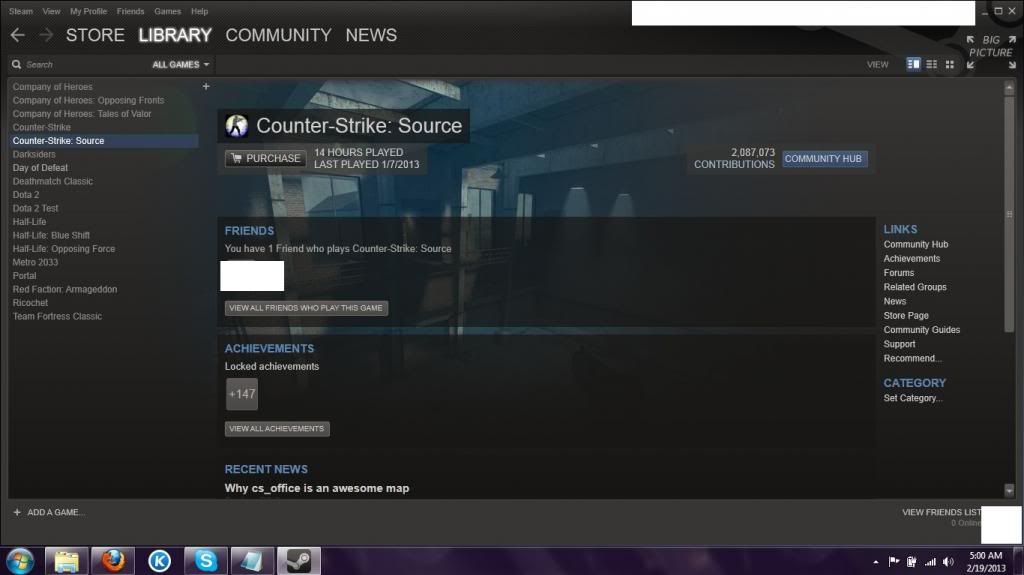Click Set Category... link
Image resolution: width=1024 pixels, height=575 pixels.
pos(913,398)
